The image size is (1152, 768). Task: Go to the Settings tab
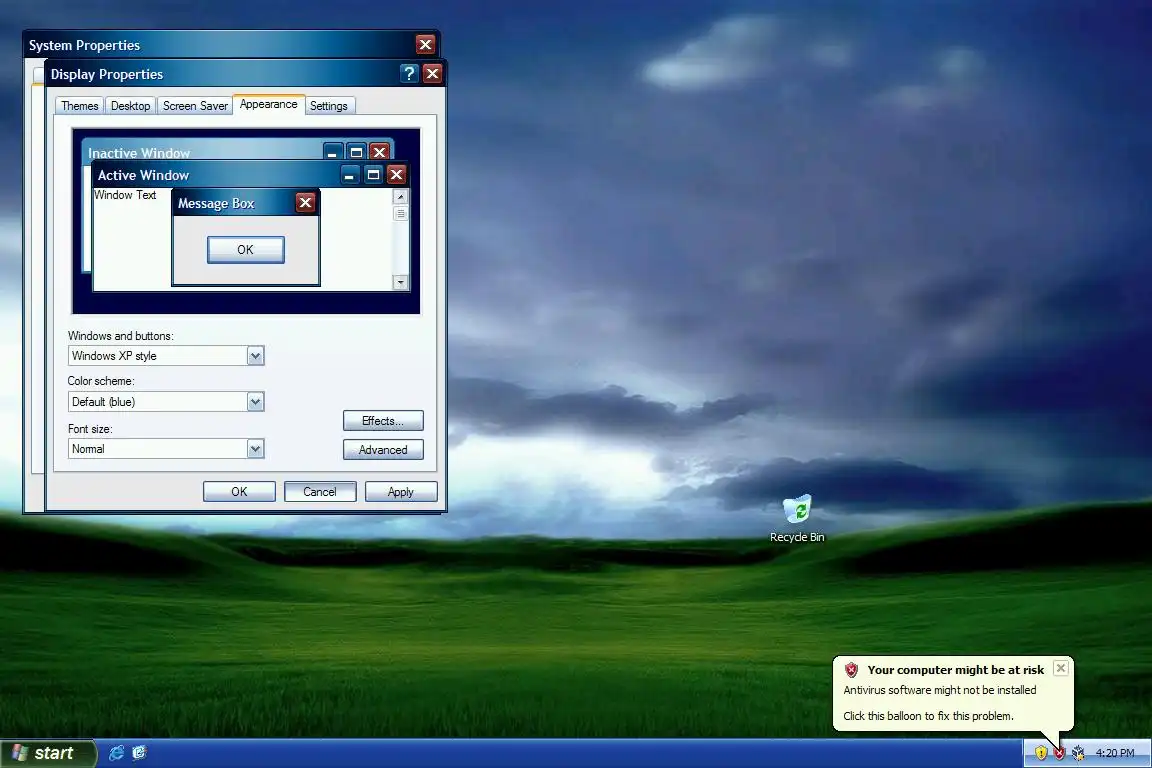tap(328, 106)
